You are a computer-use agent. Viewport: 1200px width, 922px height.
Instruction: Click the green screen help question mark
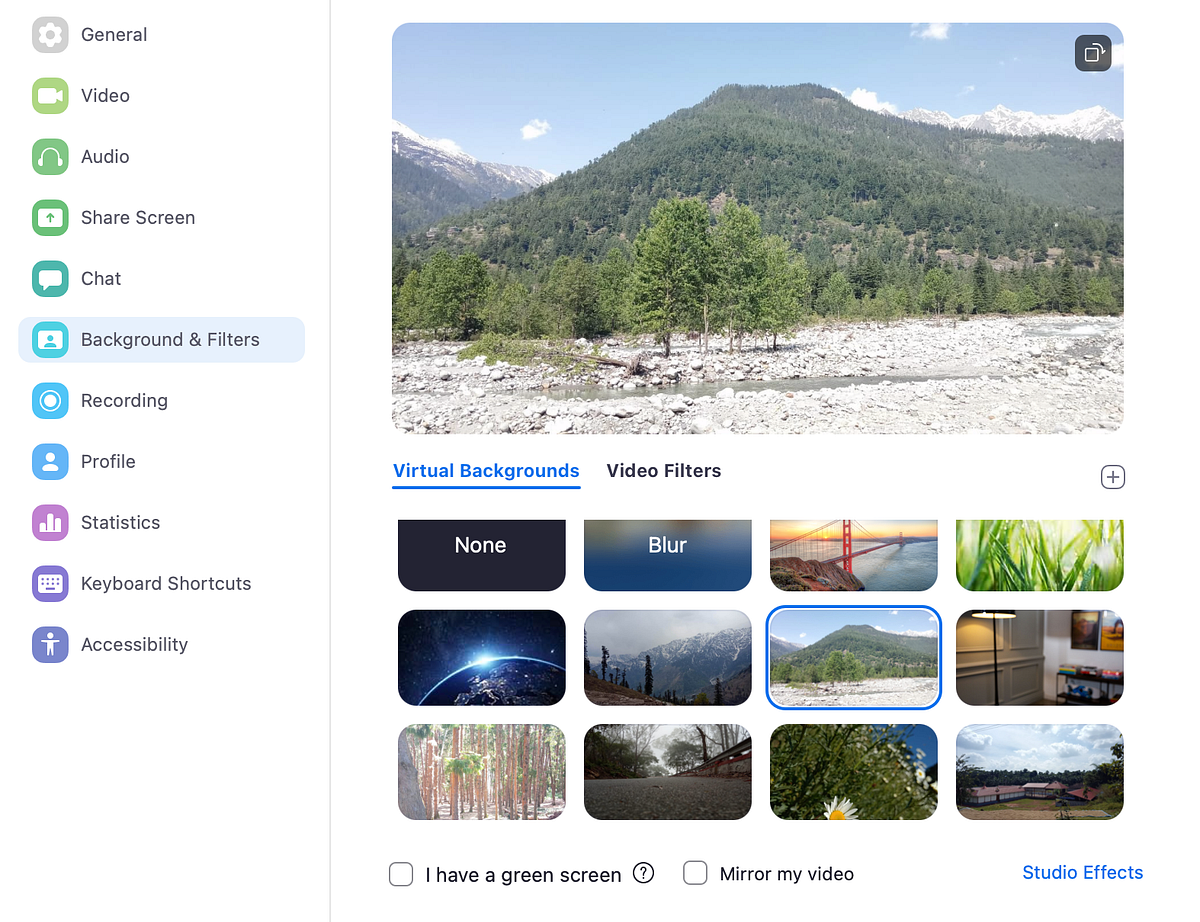coord(644,873)
